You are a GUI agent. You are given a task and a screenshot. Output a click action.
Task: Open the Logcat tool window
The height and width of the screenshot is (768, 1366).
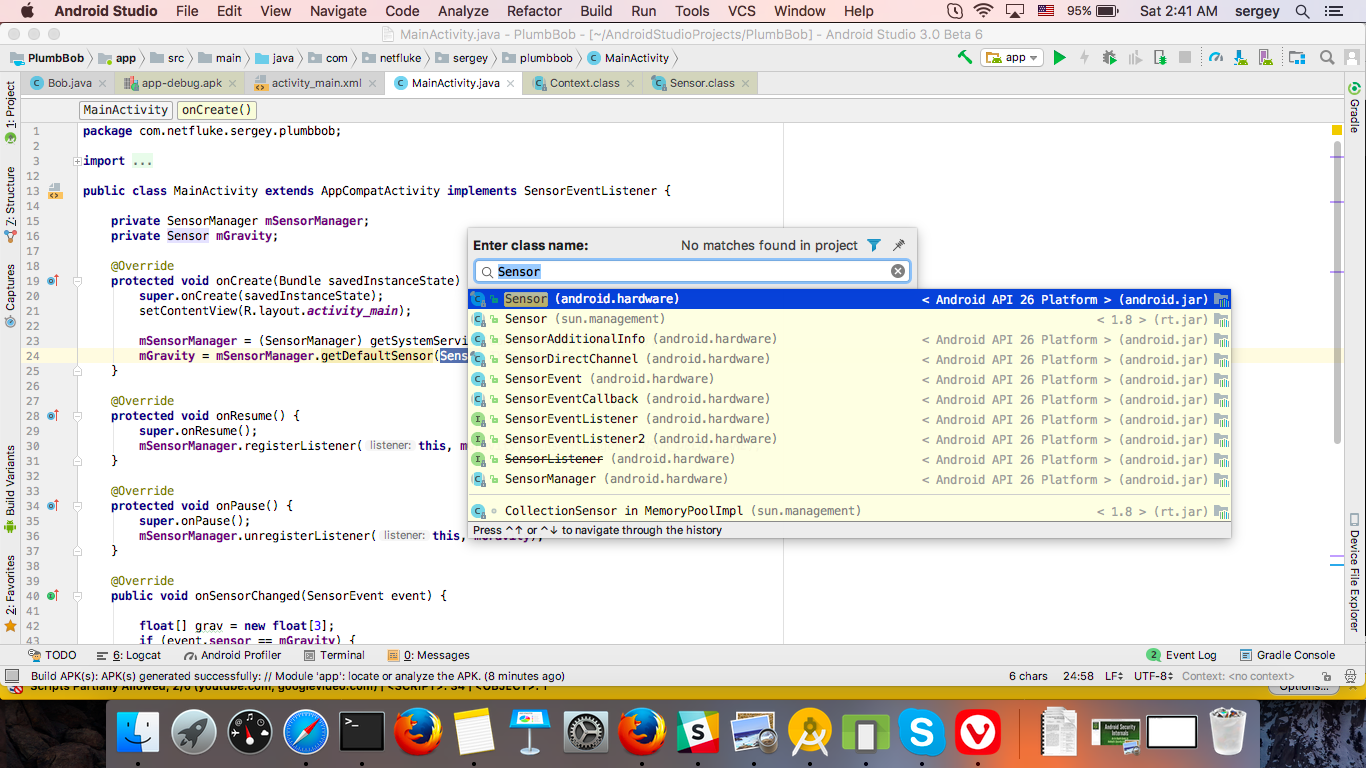(128, 655)
